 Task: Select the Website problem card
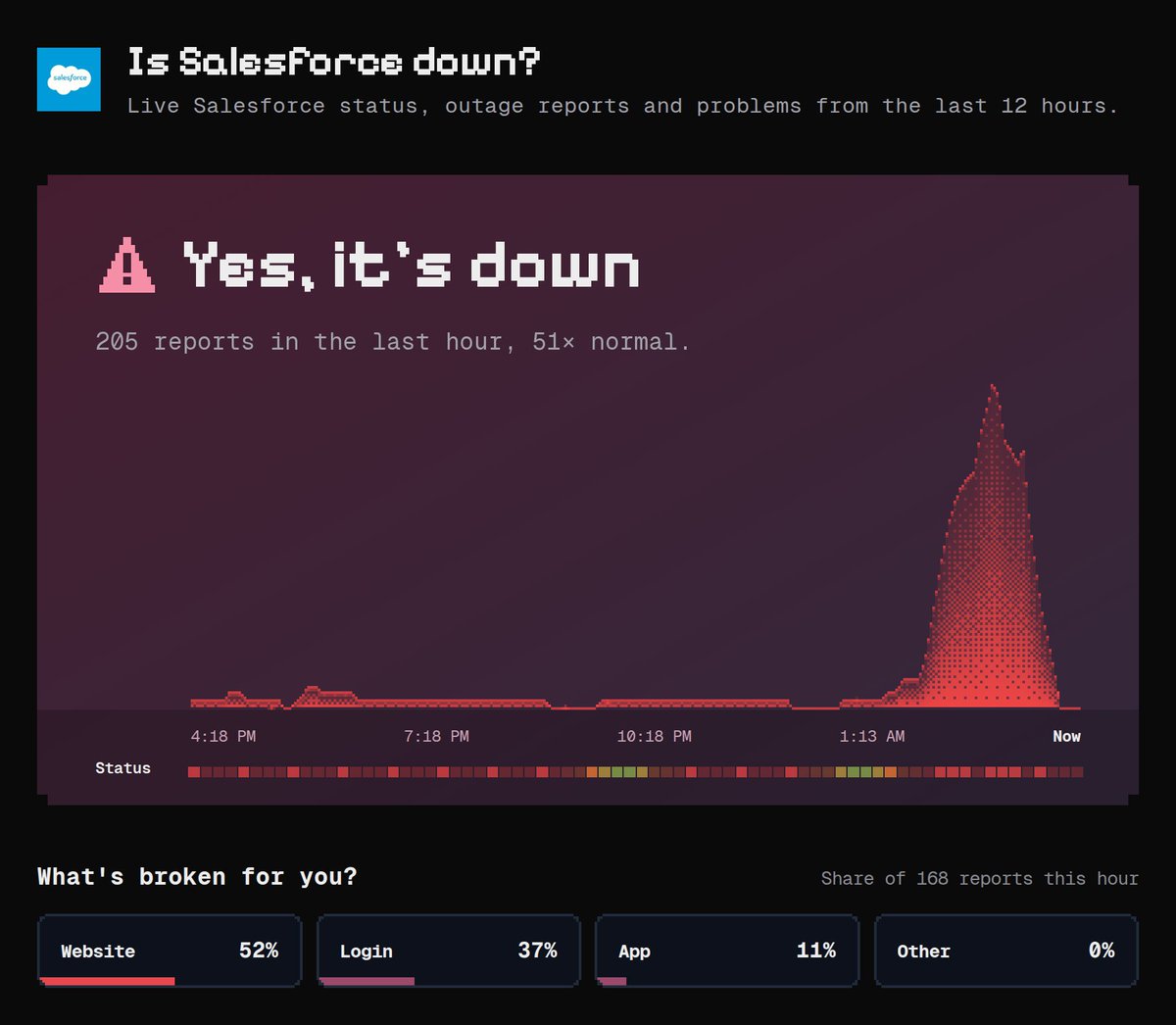170,951
